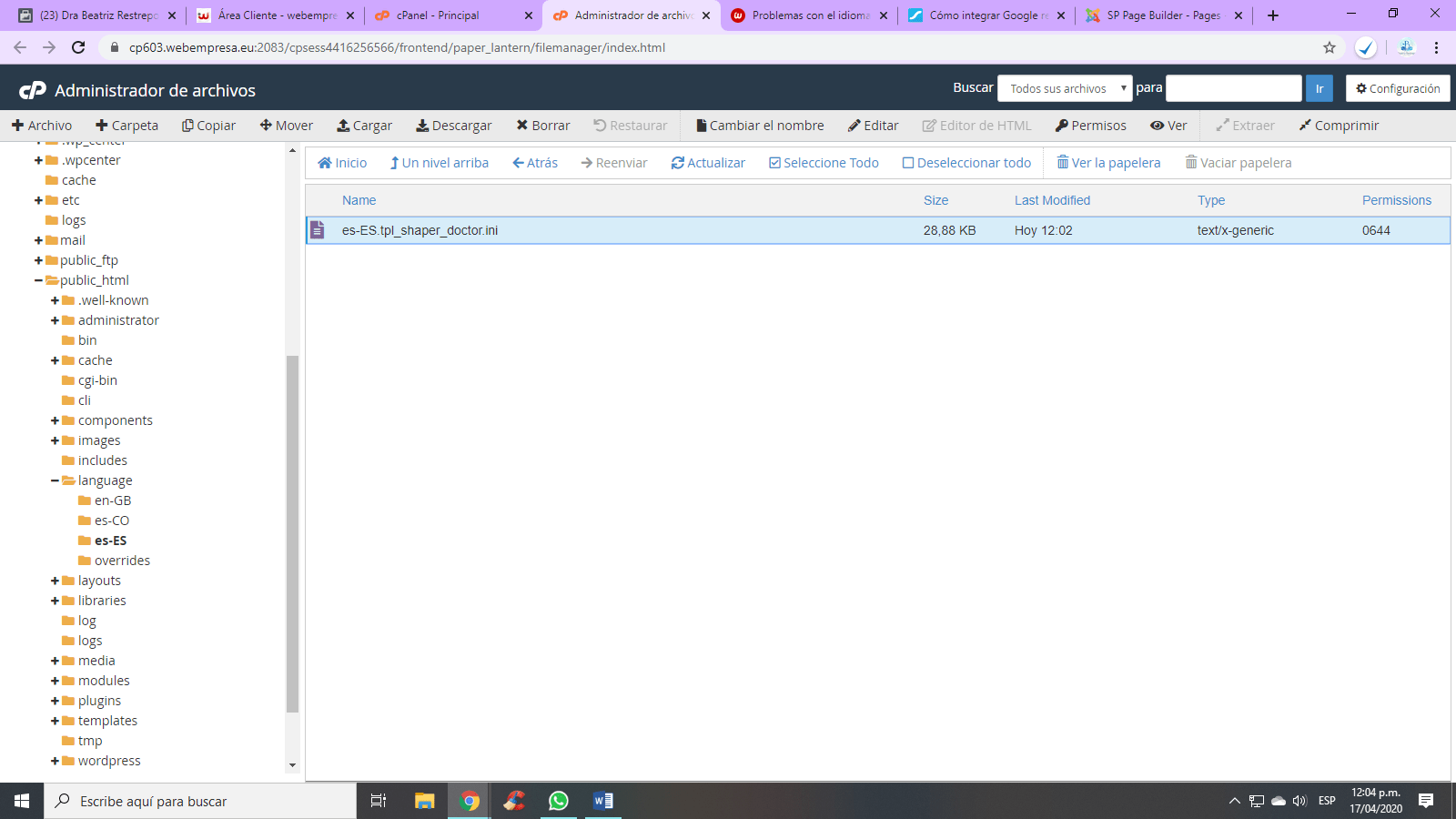Switch to Problemas con el idioma tab
The height and width of the screenshot is (819, 1456).
tap(807, 15)
